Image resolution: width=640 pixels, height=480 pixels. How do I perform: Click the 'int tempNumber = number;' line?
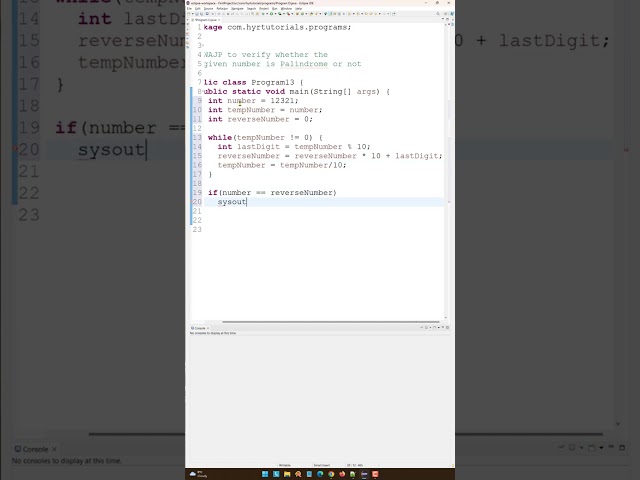(x=265, y=110)
